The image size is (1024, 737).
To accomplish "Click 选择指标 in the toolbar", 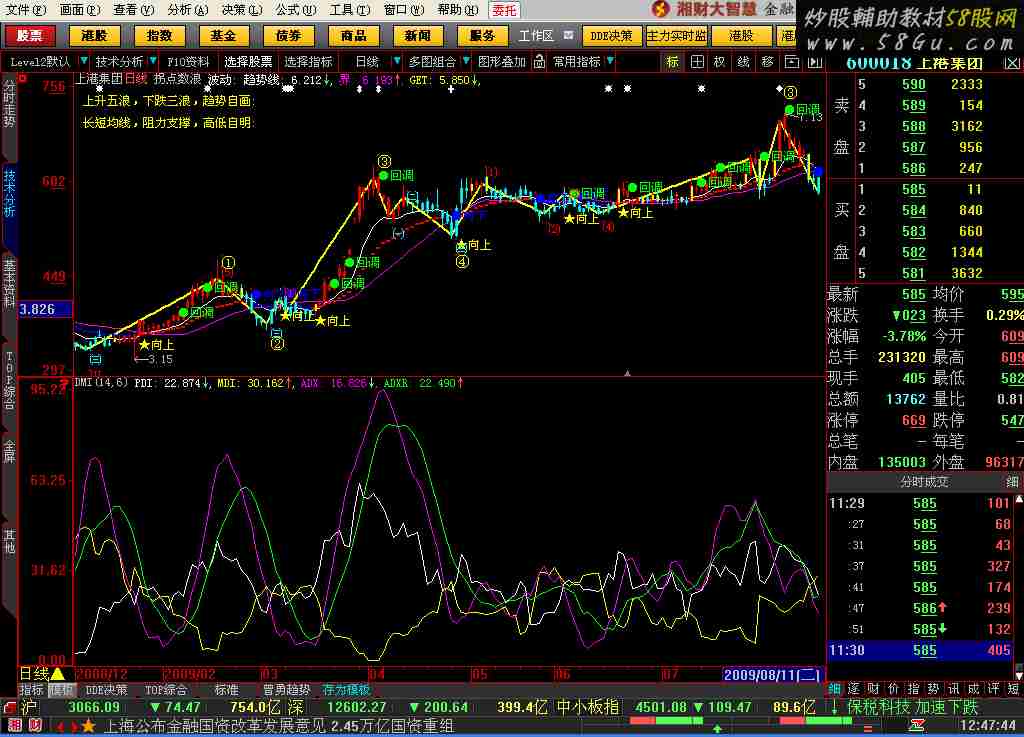I will tap(308, 61).
